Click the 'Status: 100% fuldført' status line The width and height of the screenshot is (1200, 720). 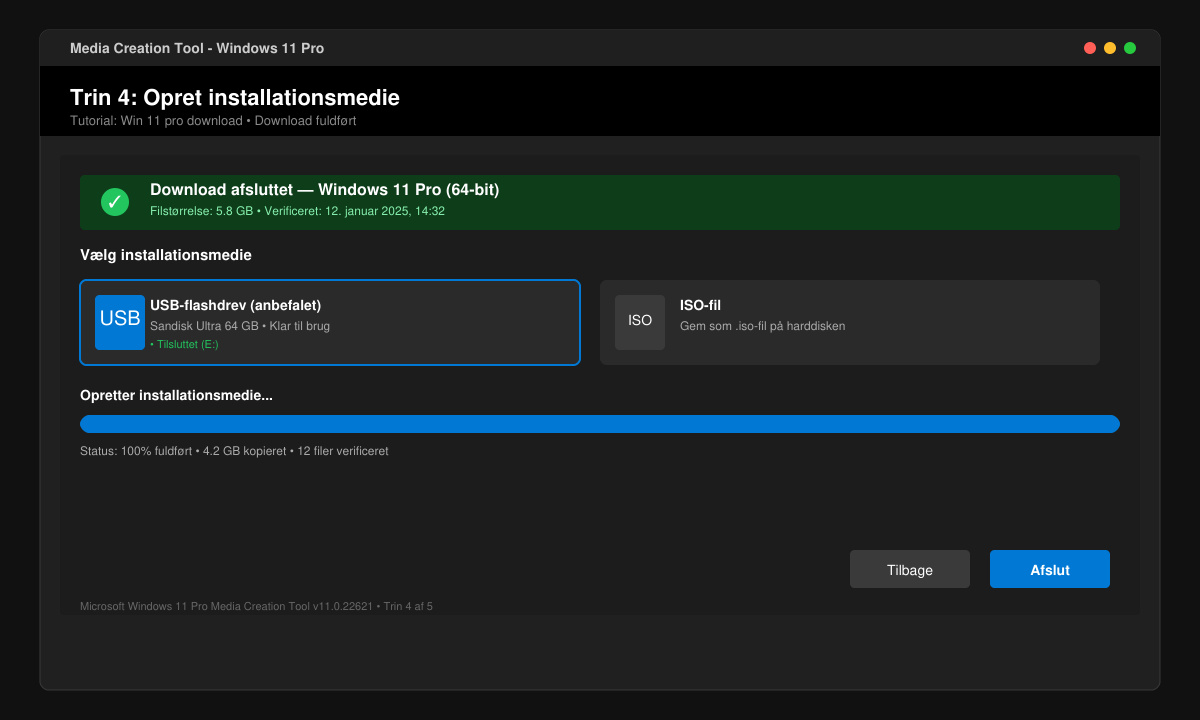(234, 451)
